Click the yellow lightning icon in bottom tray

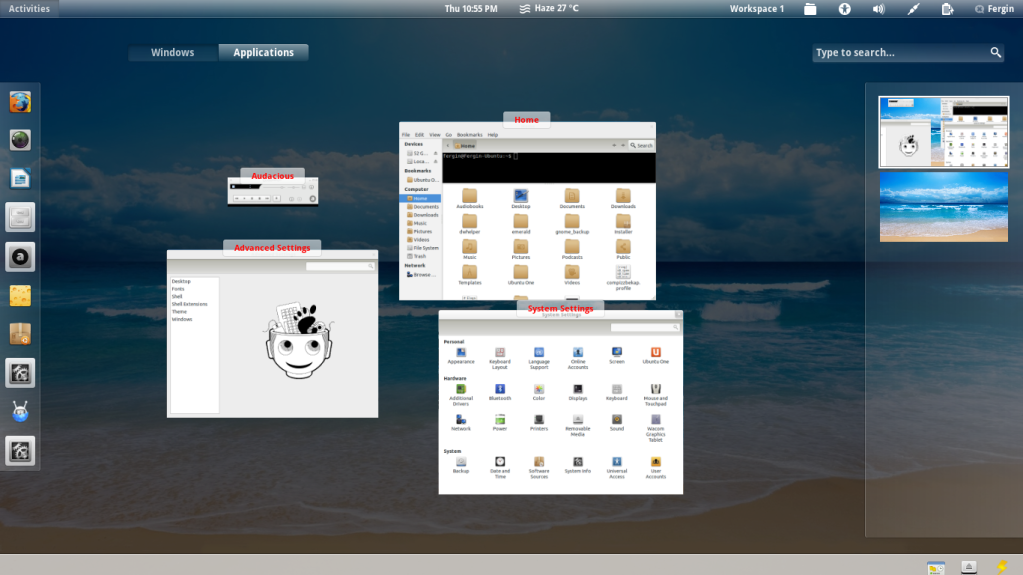(x=1002, y=567)
